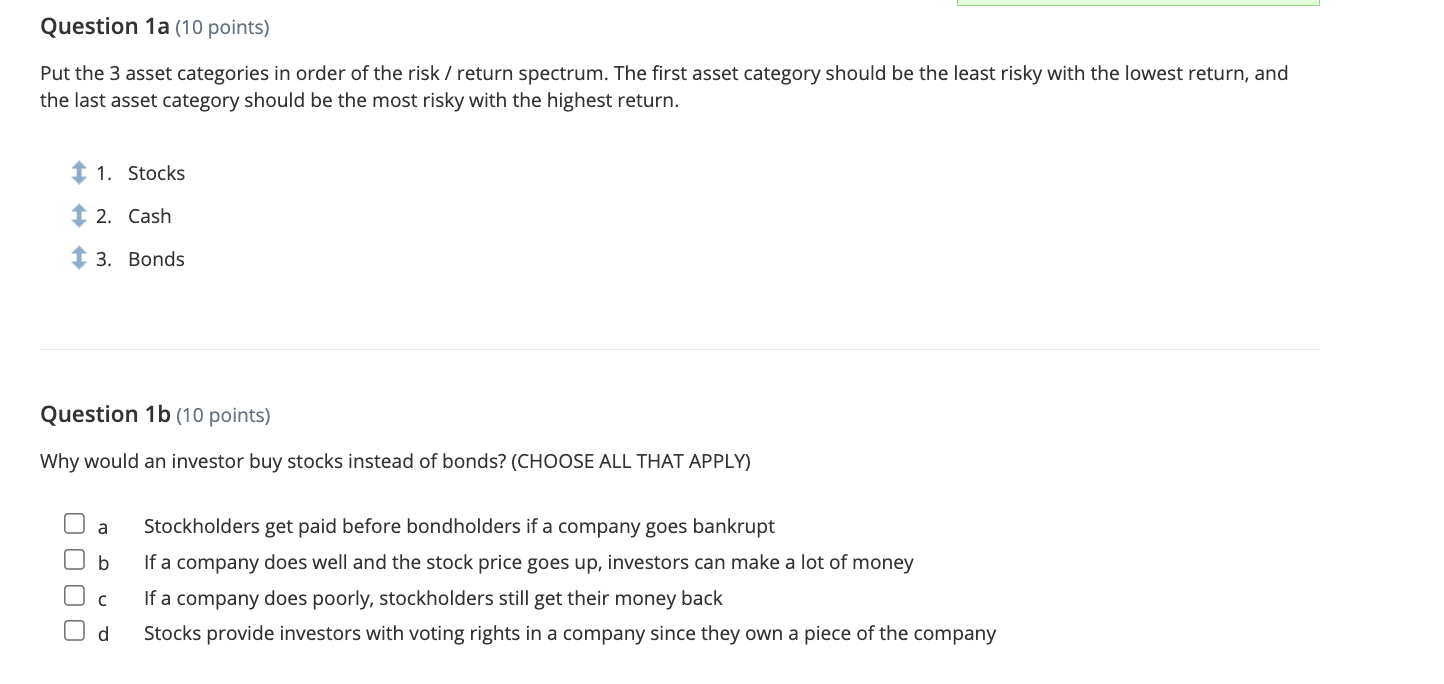This screenshot has width=1444, height=684.
Task: Enable option b about stock price going up
Action: click(74, 559)
